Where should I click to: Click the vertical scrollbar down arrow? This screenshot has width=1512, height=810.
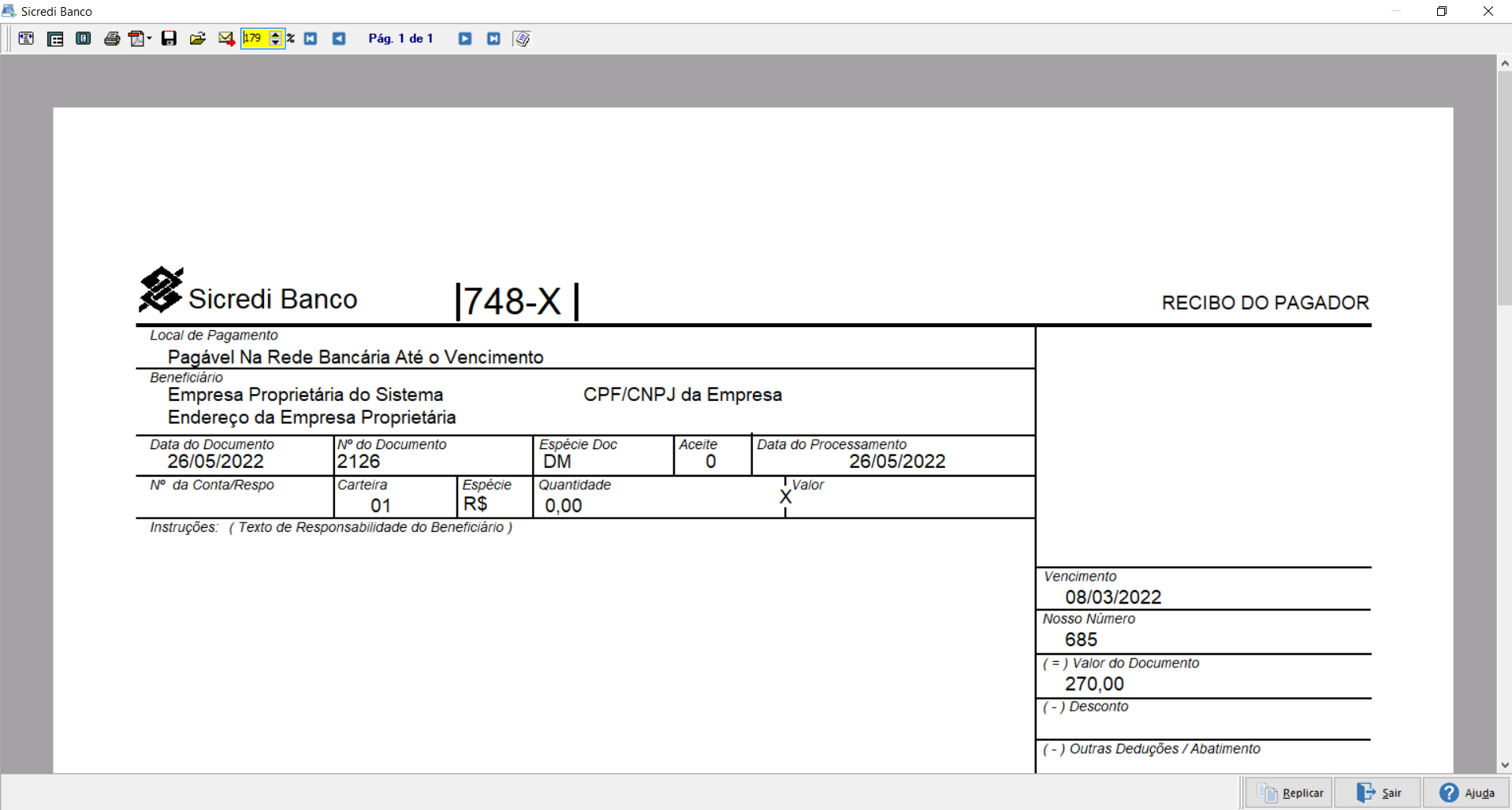pyautogui.click(x=1505, y=765)
